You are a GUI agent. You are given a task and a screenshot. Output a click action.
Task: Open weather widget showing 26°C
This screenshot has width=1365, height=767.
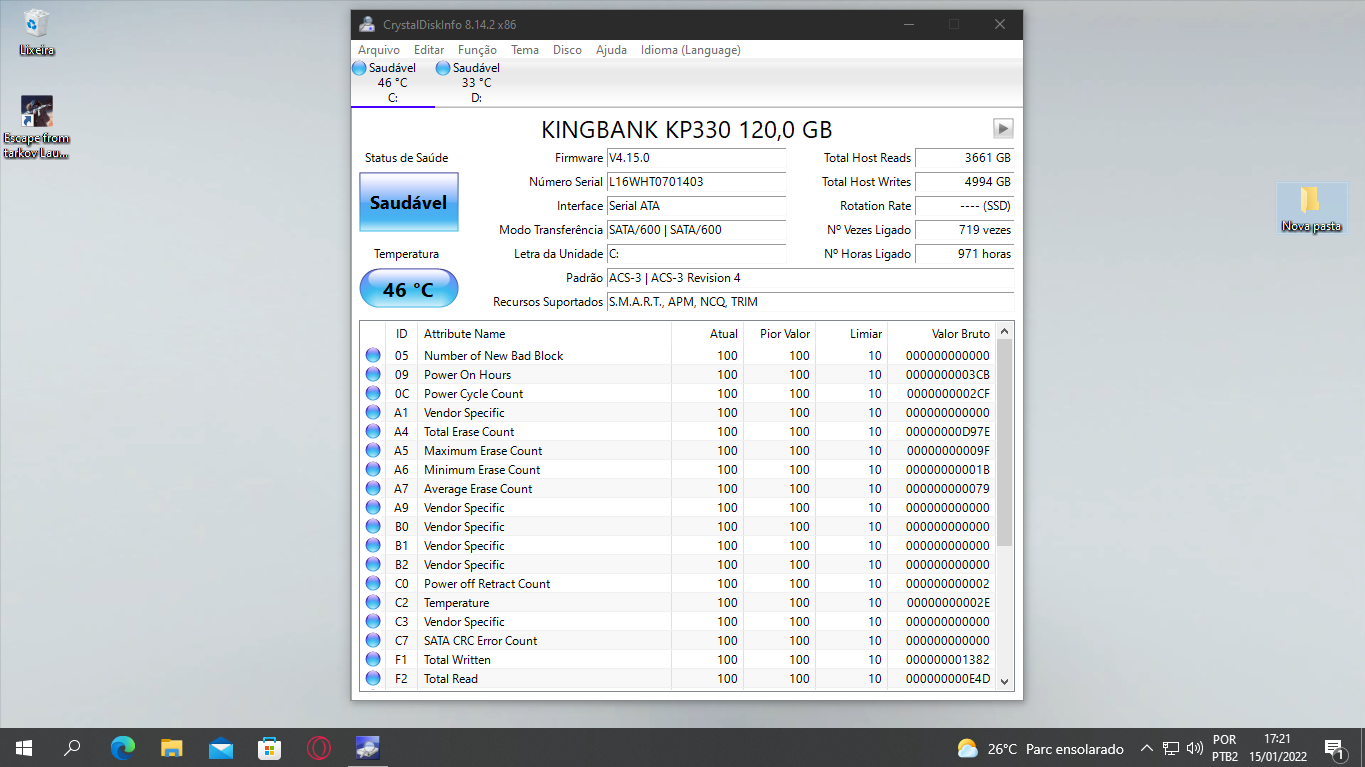click(x=1040, y=748)
